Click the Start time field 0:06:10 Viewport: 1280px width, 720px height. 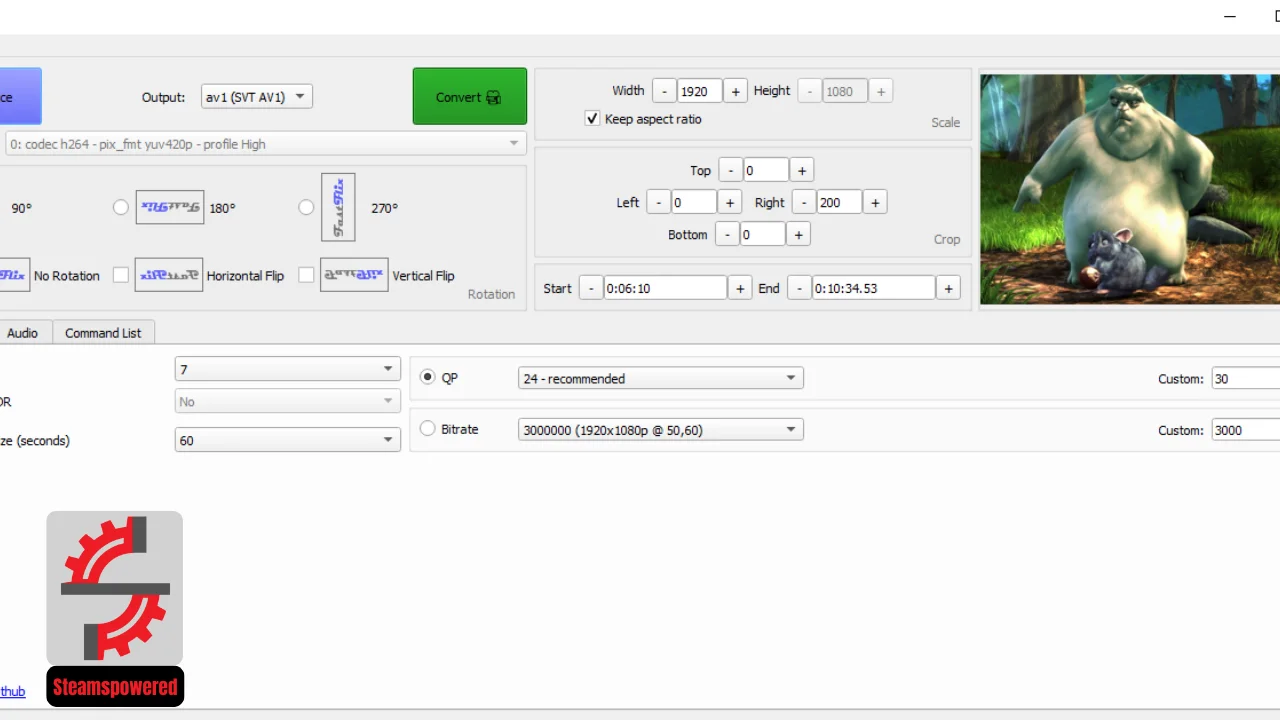click(x=665, y=288)
